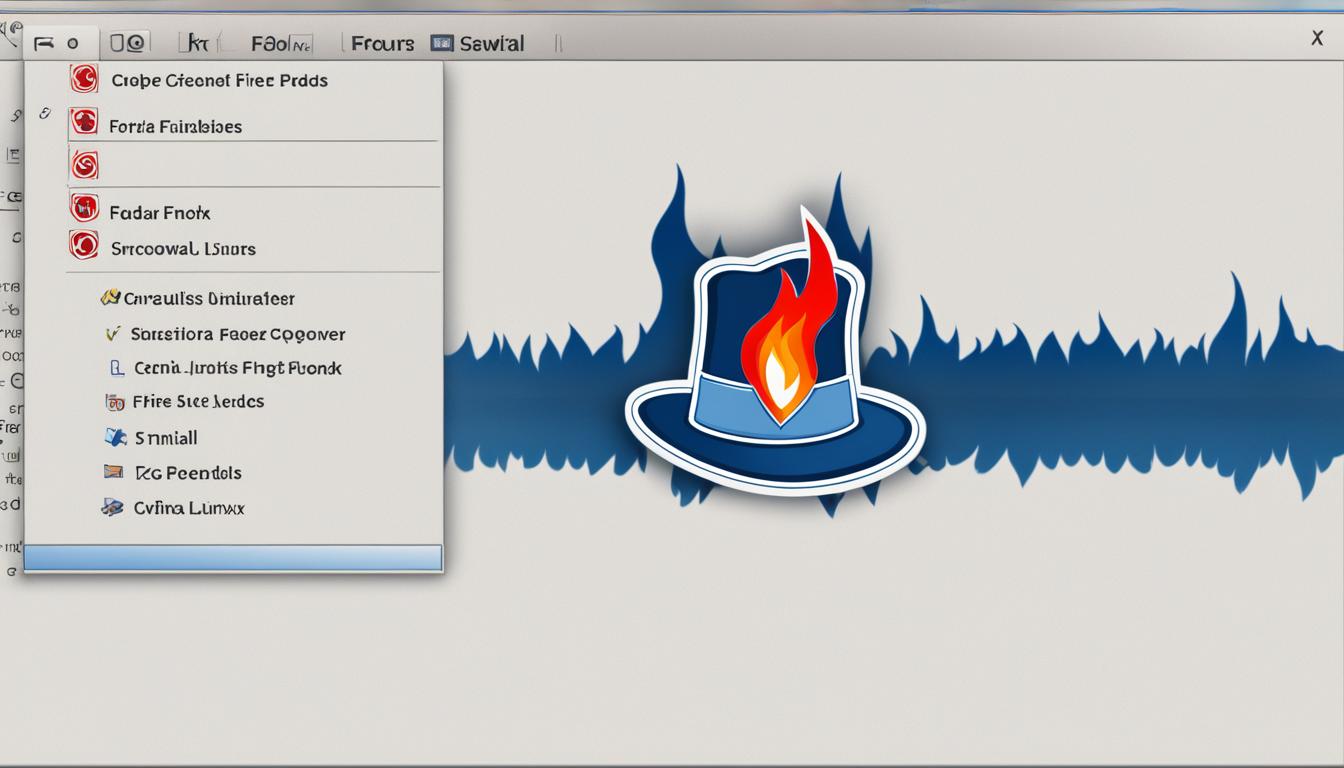This screenshot has height=768, width=1344.
Task: Click the red circular icon next to Srtcoowal Lsnurs
Action: click(85, 248)
